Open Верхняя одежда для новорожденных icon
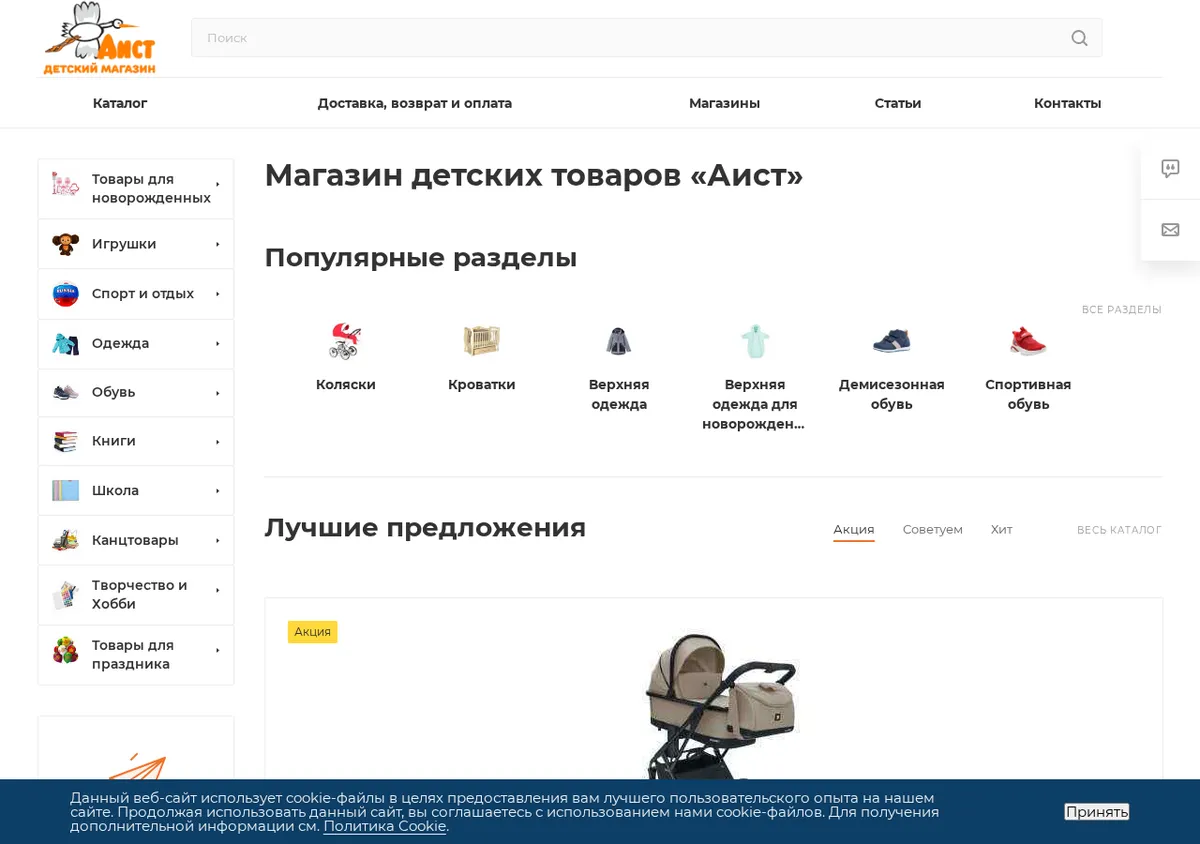 pos(754,341)
